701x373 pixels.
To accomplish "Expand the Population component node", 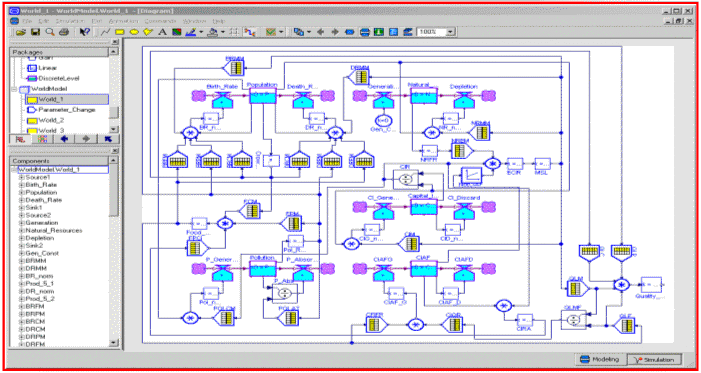I will (21, 193).
